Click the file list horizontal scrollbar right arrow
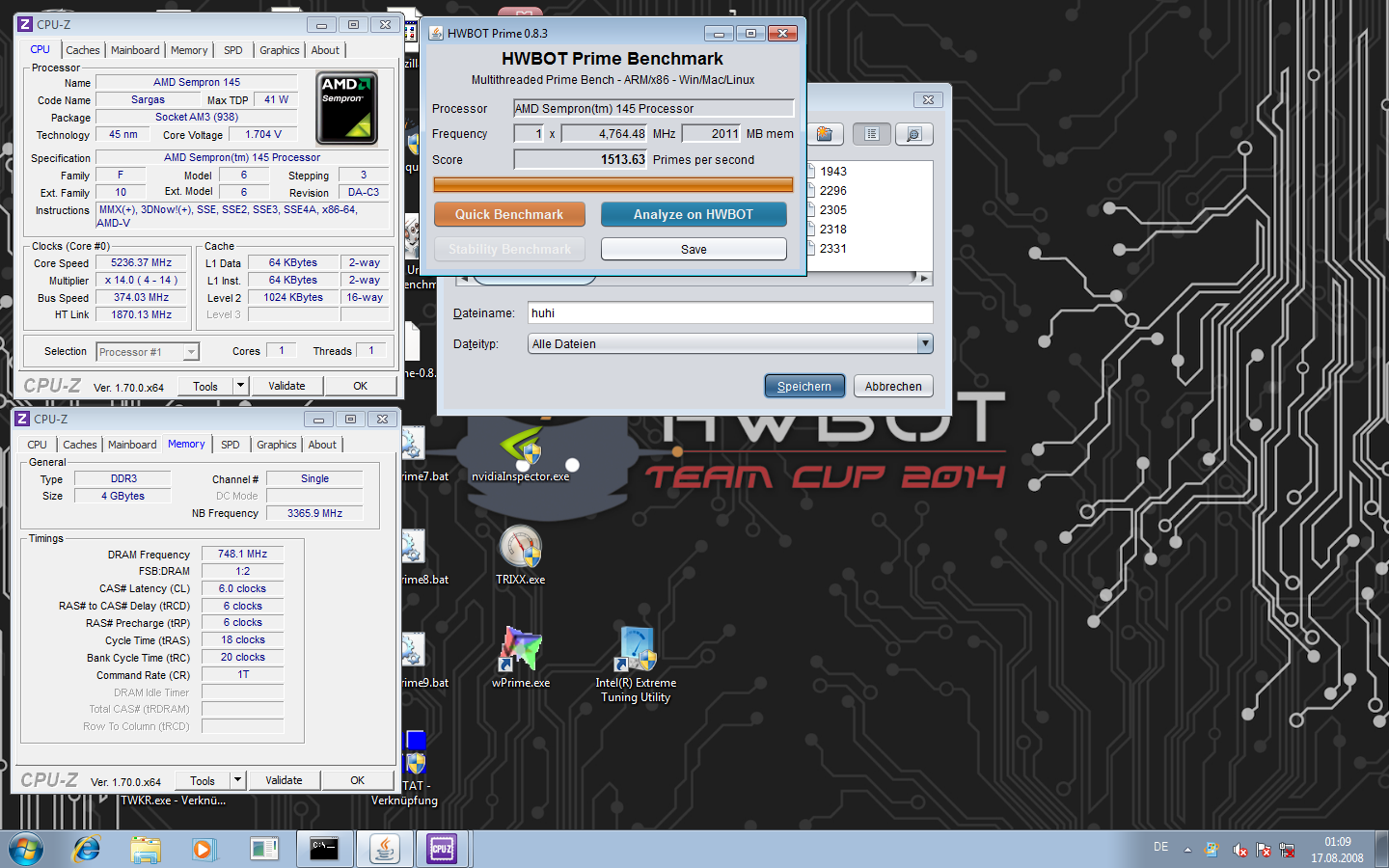The image size is (1389, 868). (x=924, y=279)
